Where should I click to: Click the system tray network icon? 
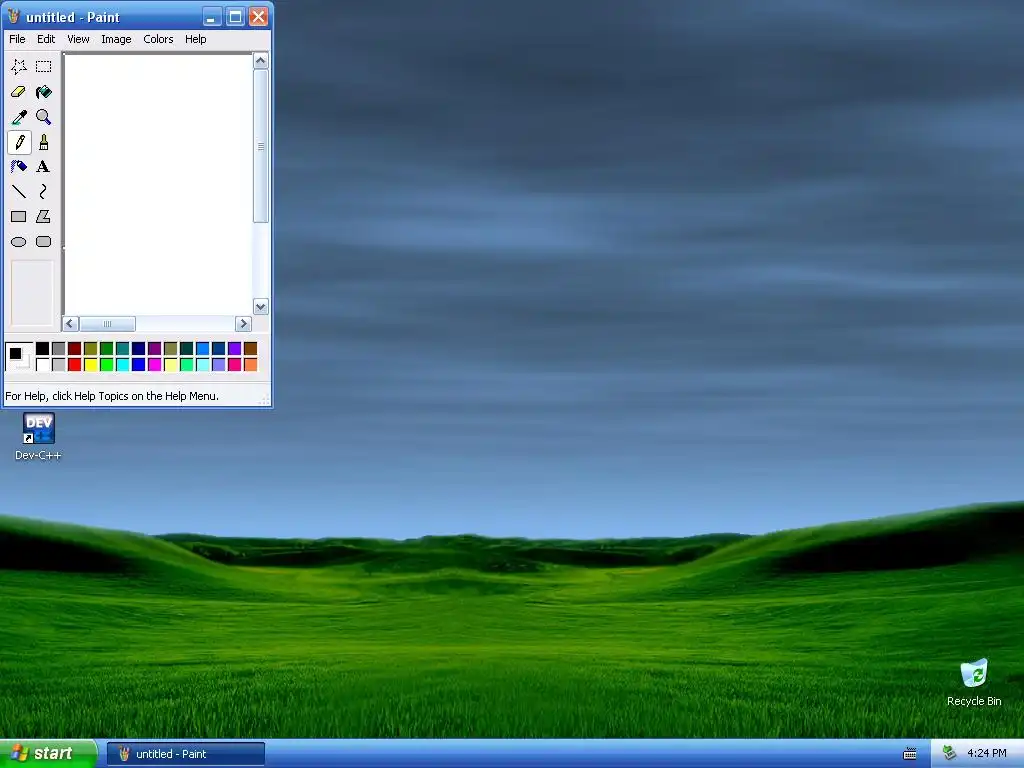click(949, 754)
